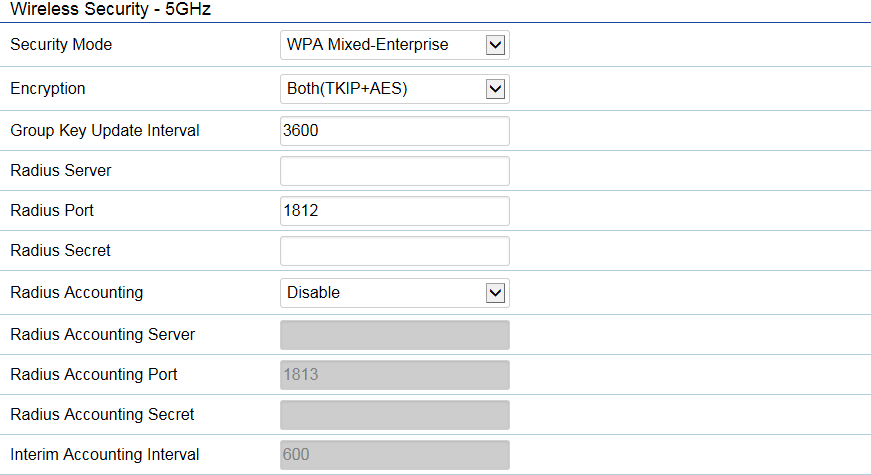This screenshot has width=871, height=475.
Task: Click the Radius Port field showing 1812
Action: pyautogui.click(x=394, y=211)
